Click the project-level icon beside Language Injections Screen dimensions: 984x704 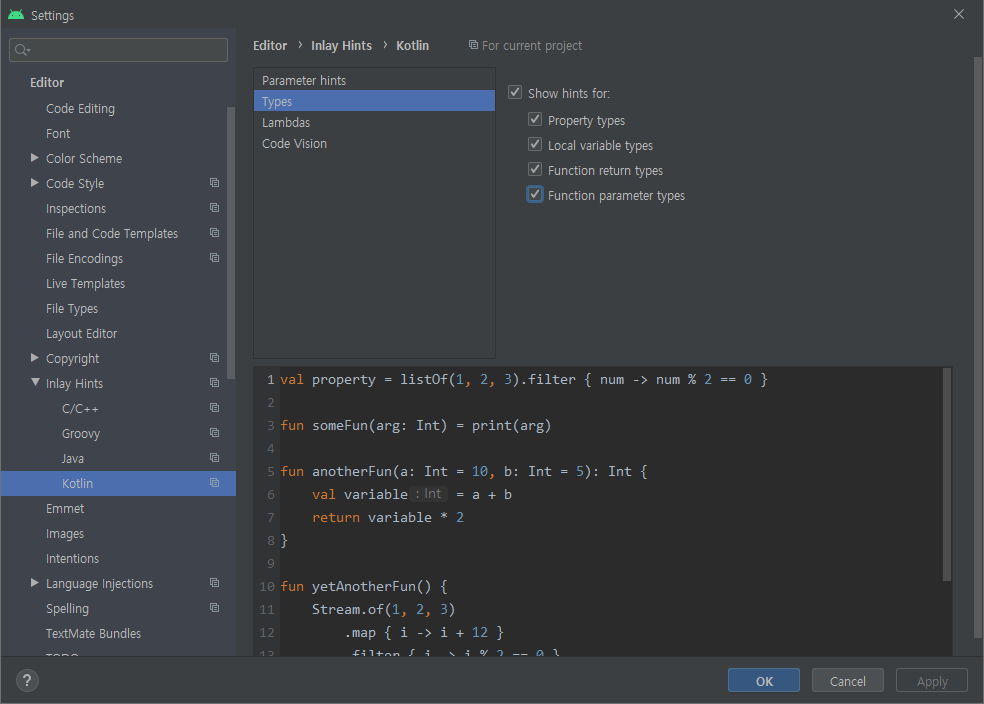coord(214,583)
